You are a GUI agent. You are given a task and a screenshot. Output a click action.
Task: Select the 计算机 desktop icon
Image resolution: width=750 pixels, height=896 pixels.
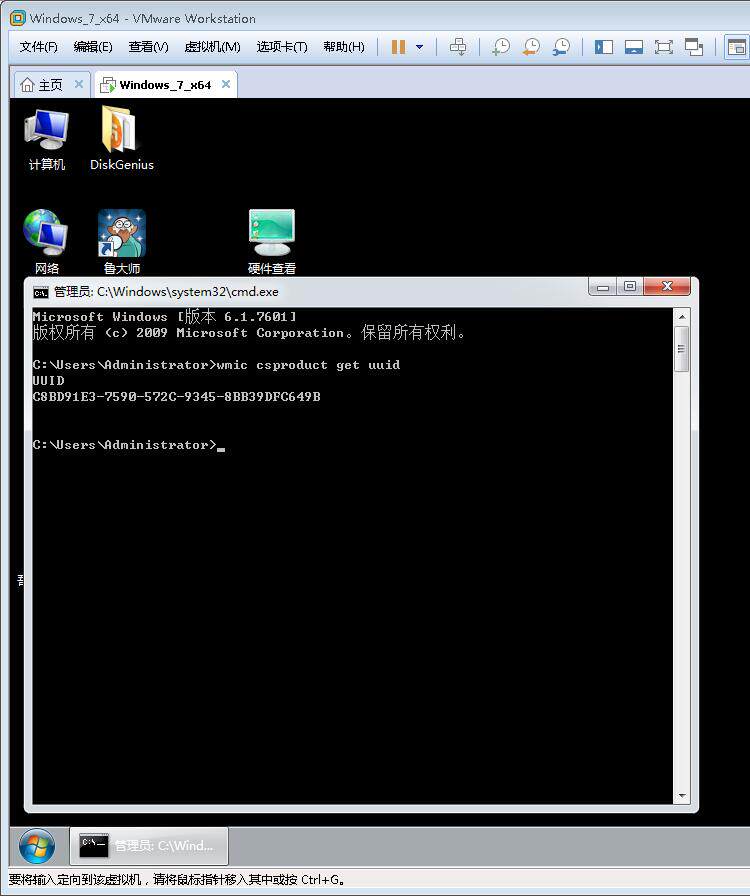[46, 141]
